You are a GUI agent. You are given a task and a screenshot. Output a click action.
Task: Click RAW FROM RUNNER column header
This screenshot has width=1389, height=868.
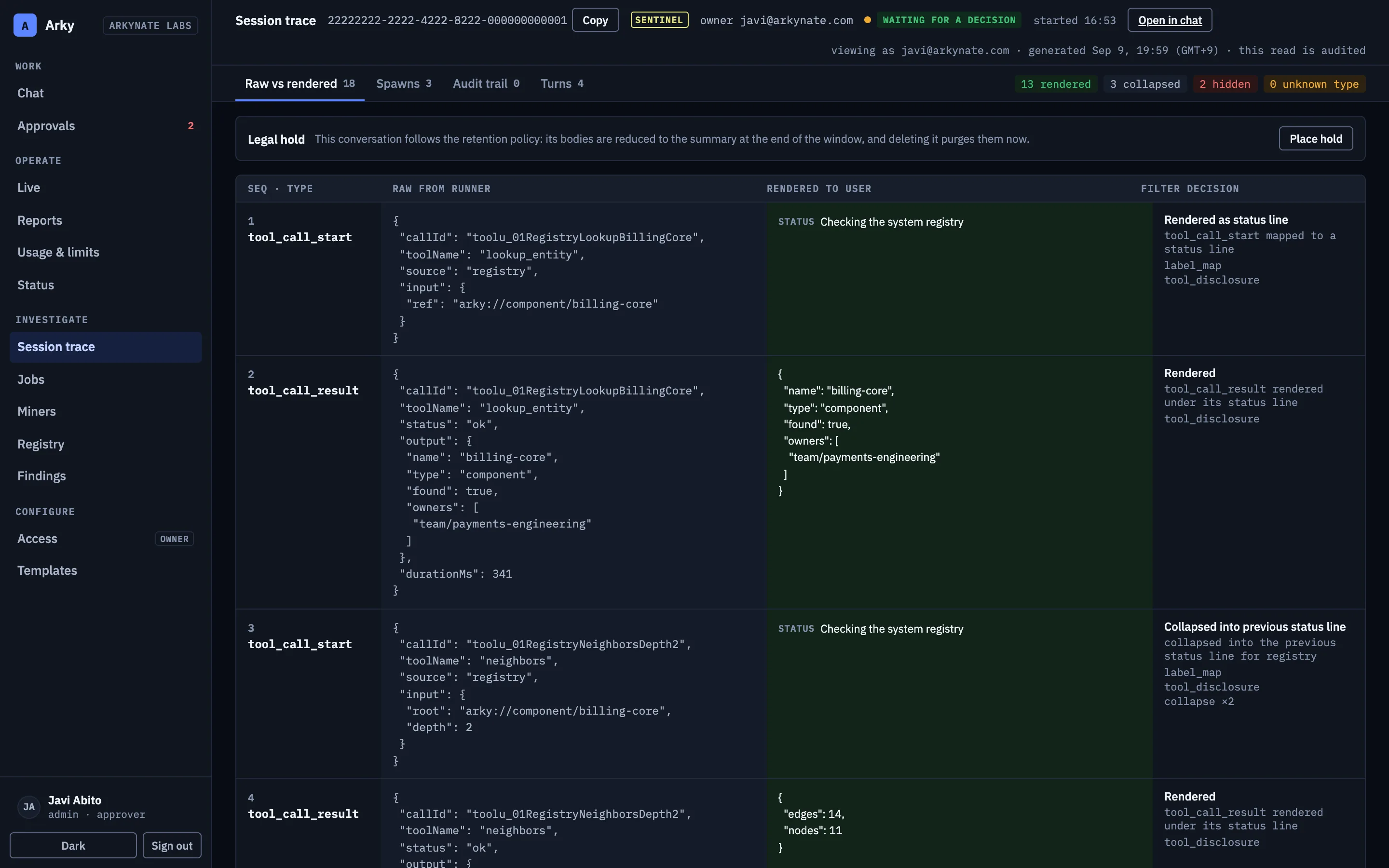[441, 188]
